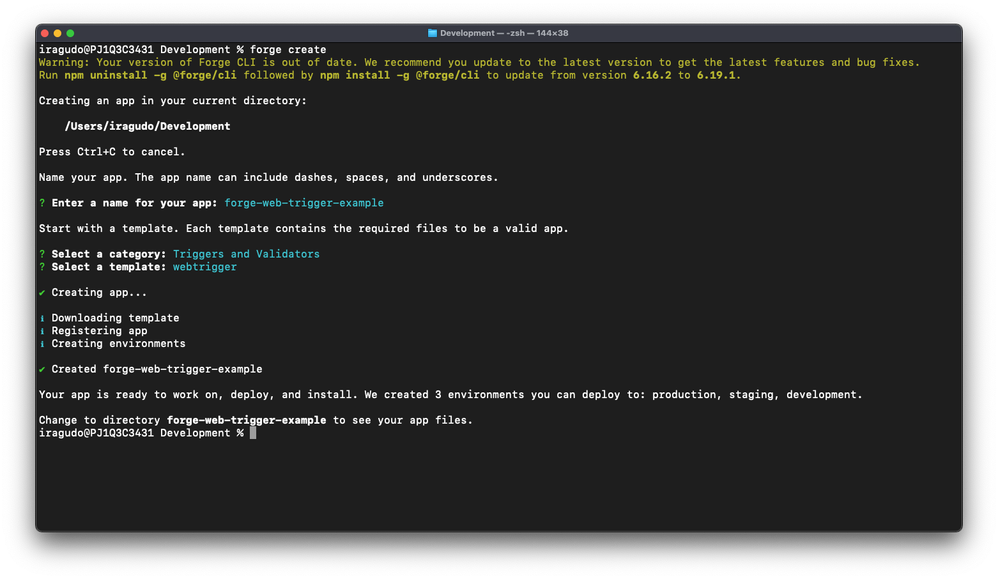Viewport: 998px width, 579px height.
Task: Click the red close window button
Action: click(45, 33)
